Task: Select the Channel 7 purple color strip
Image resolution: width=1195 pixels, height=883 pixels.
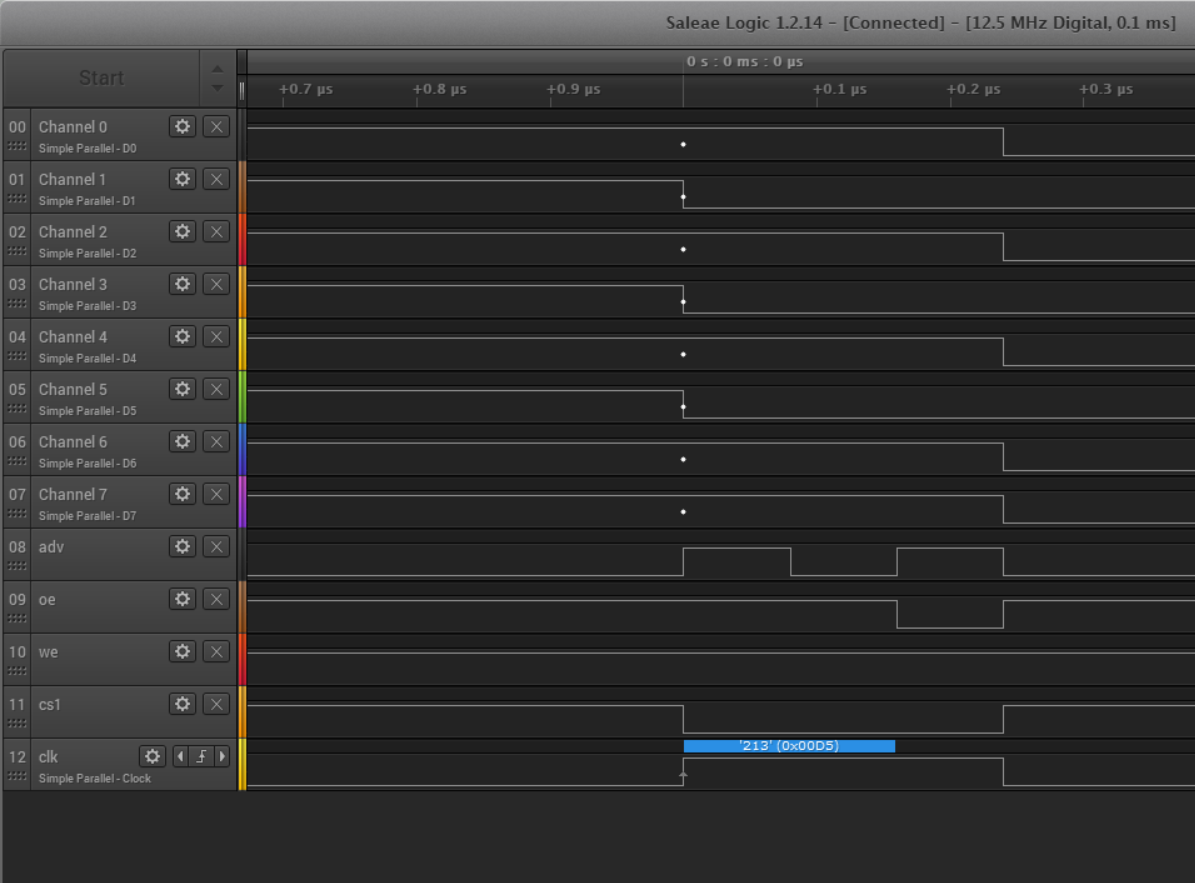Action: click(x=242, y=502)
